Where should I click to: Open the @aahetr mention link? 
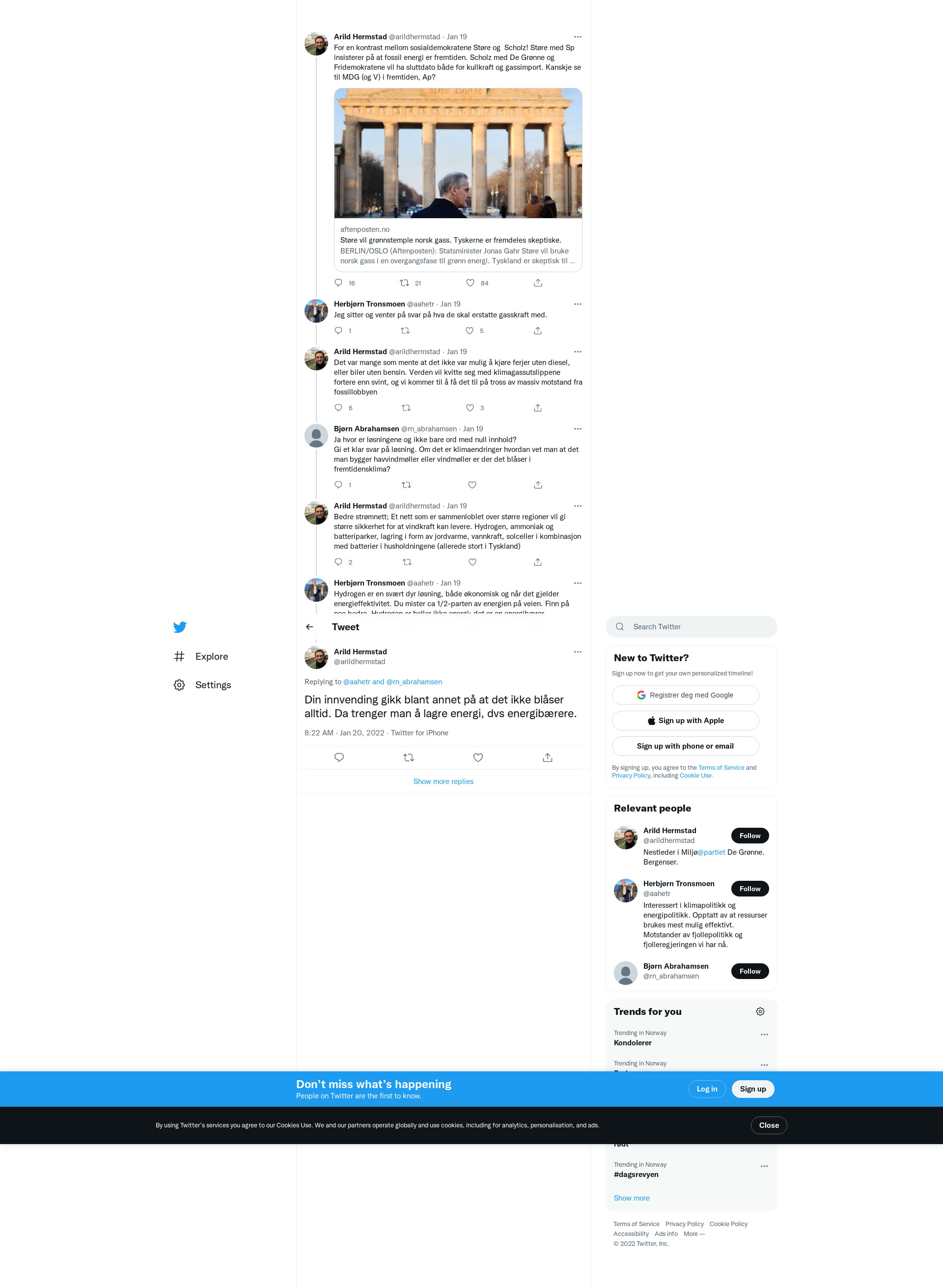point(357,682)
